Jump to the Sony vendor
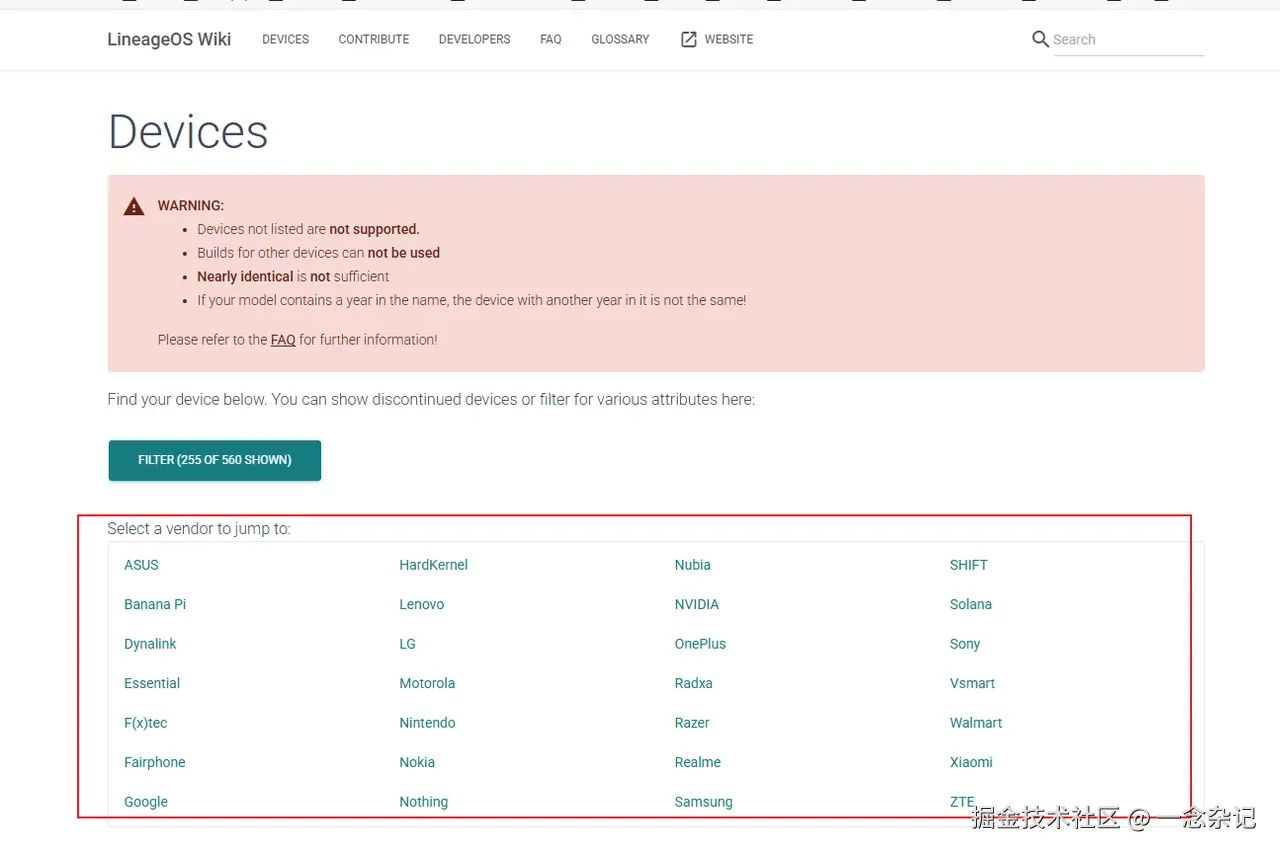 click(x=965, y=644)
